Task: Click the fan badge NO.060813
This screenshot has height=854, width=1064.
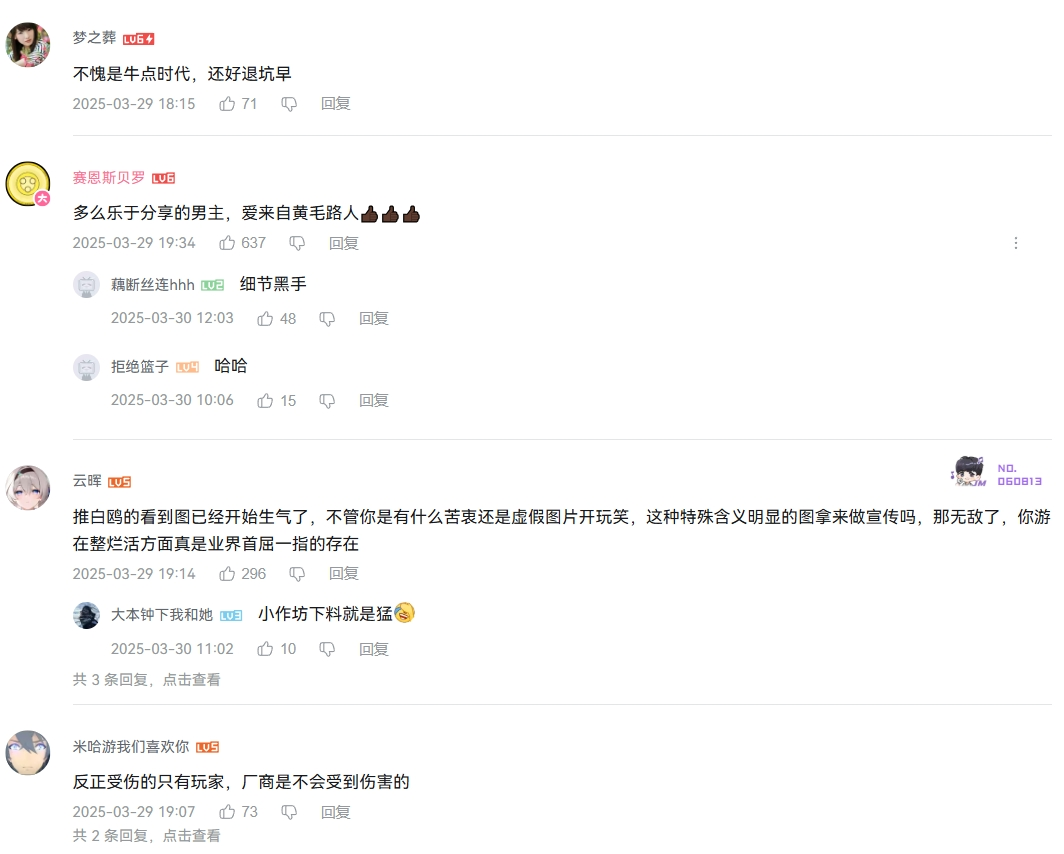Action: pyautogui.click(x=996, y=472)
